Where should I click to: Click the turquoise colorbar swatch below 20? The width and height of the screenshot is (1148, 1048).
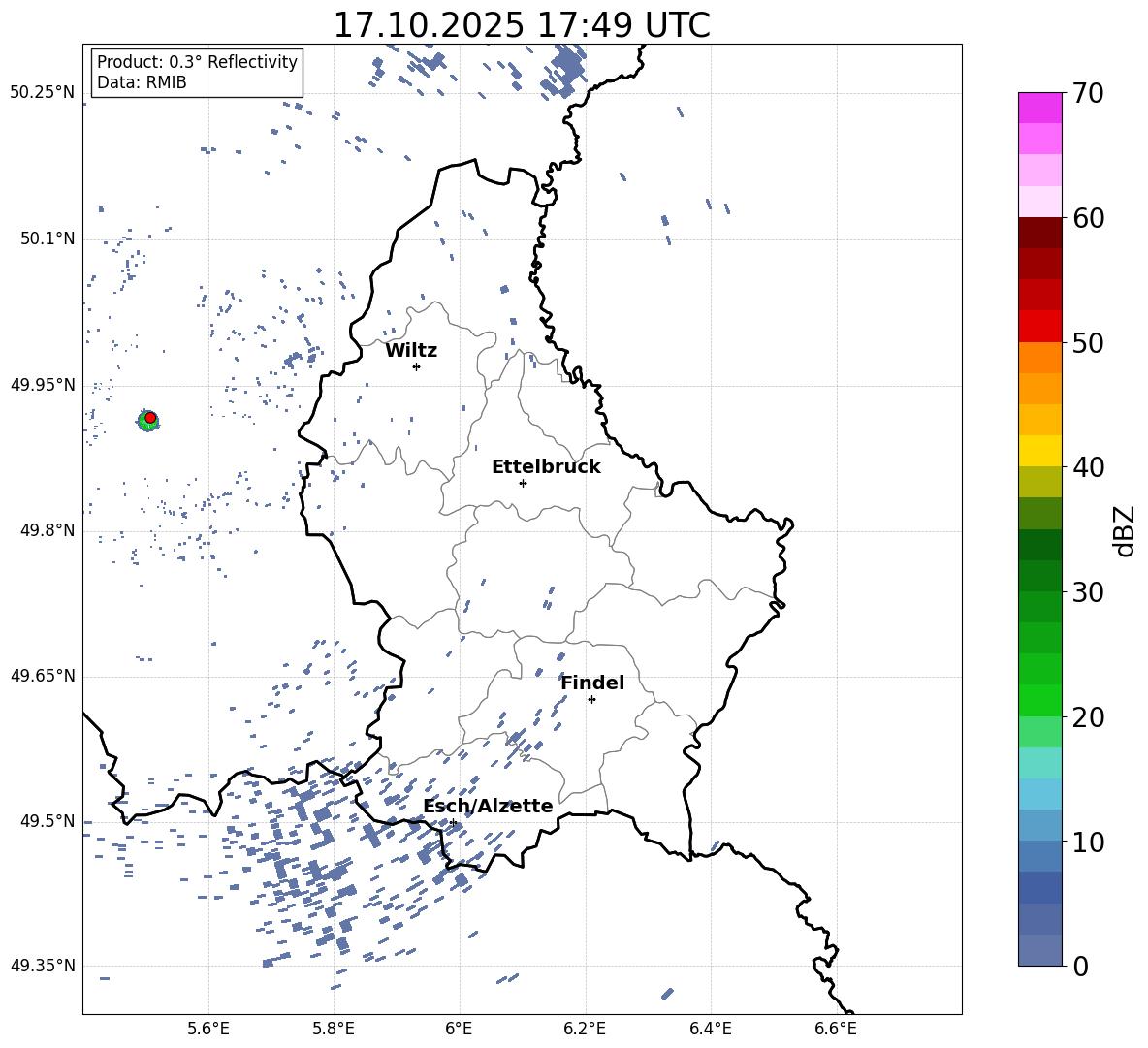coord(1040,763)
